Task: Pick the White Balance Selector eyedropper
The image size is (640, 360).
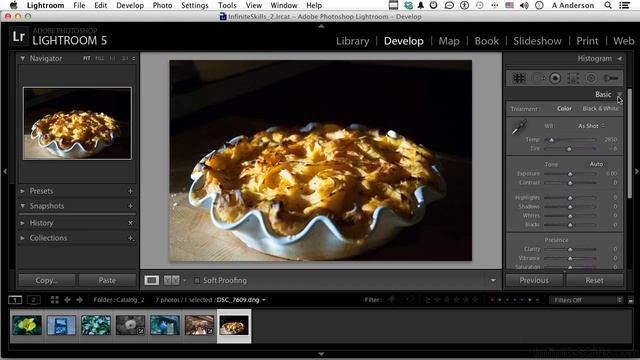Action: coord(519,127)
